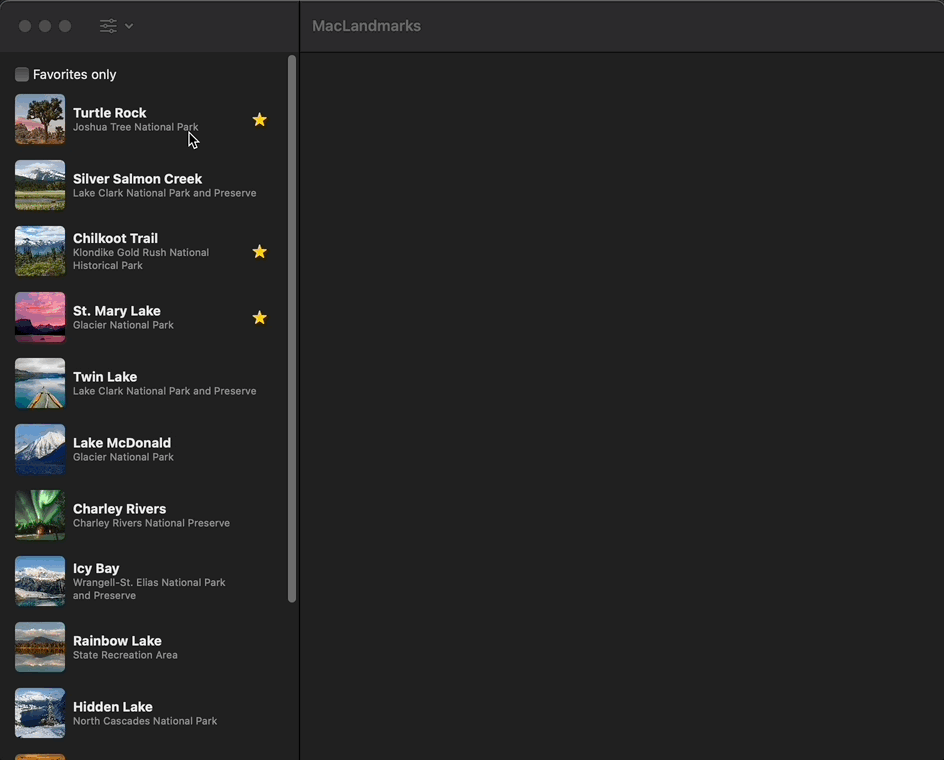Select the St. Mary Lake title
Image resolution: width=944 pixels, height=760 pixels.
click(117, 311)
